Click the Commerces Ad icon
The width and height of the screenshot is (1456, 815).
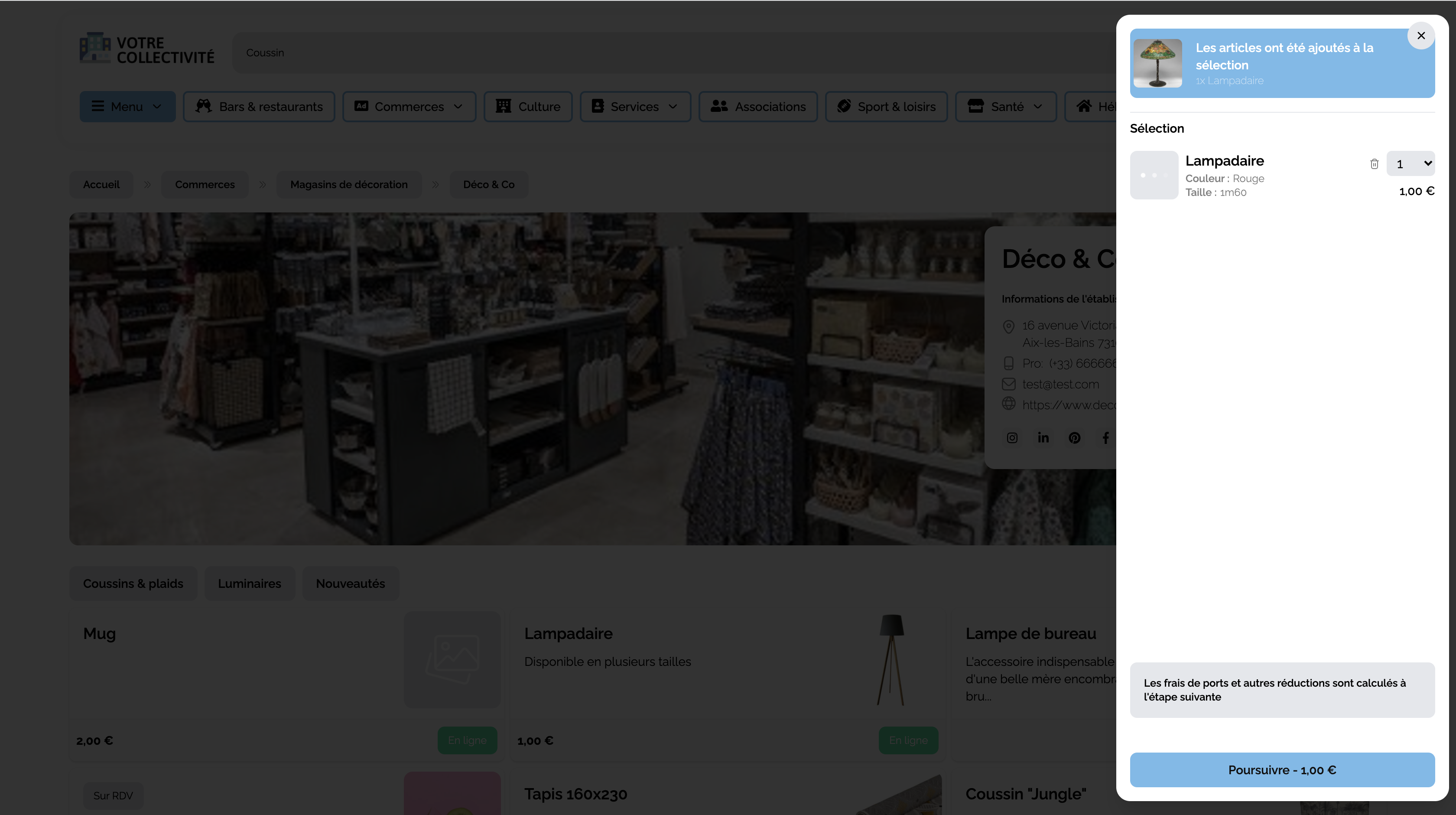pyautogui.click(x=361, y=106)
